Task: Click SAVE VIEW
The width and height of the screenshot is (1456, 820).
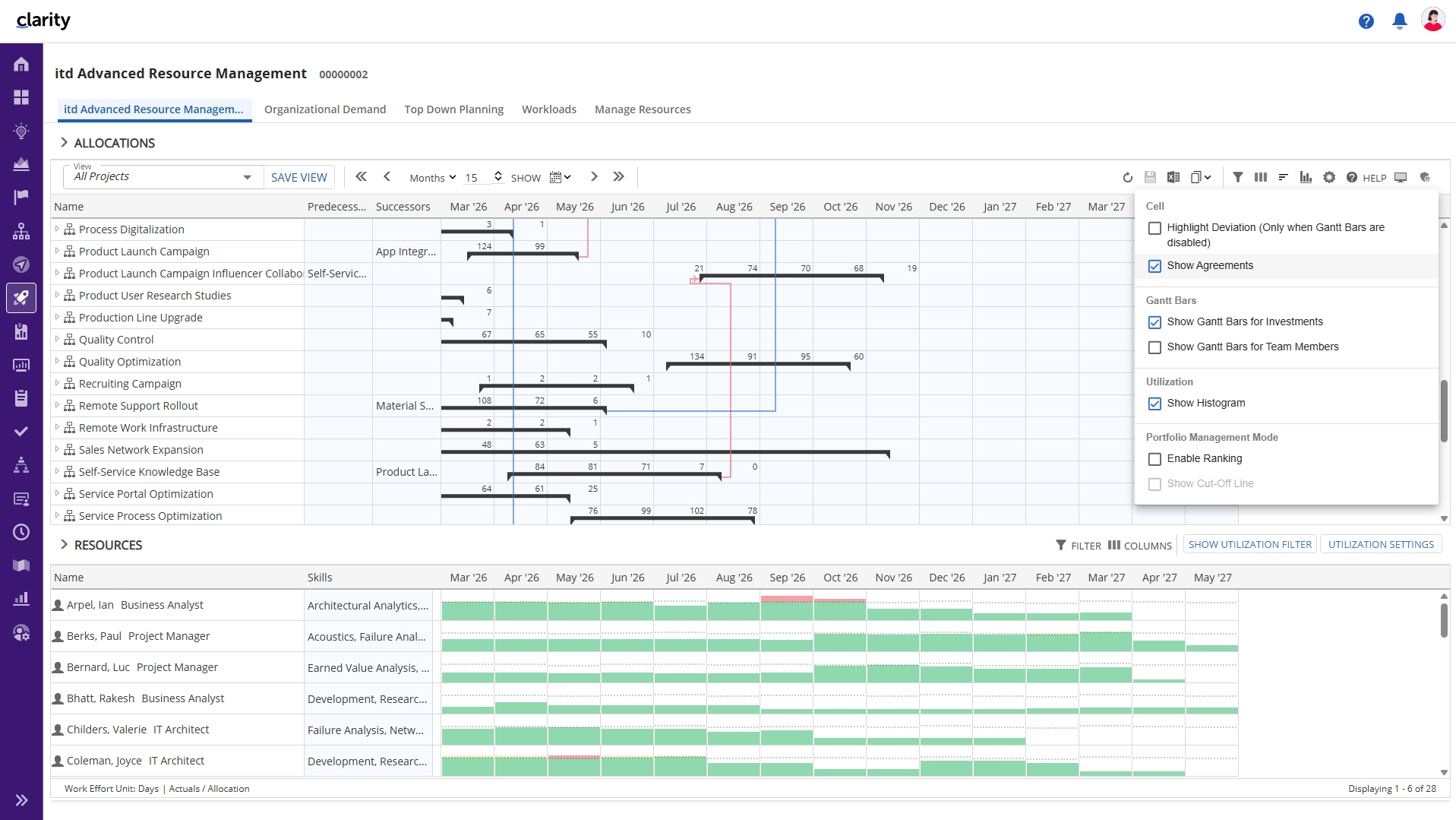Action: click(299, 177)
